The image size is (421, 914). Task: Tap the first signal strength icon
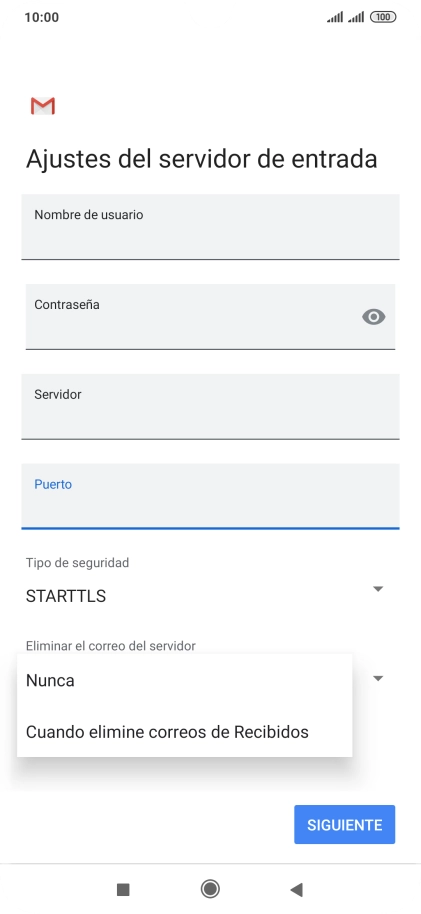(x=335, y=17)
